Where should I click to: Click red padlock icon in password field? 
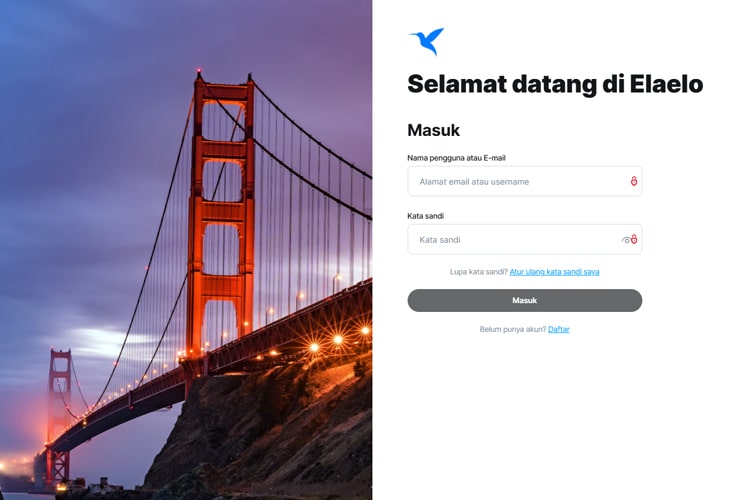point(634,239)
